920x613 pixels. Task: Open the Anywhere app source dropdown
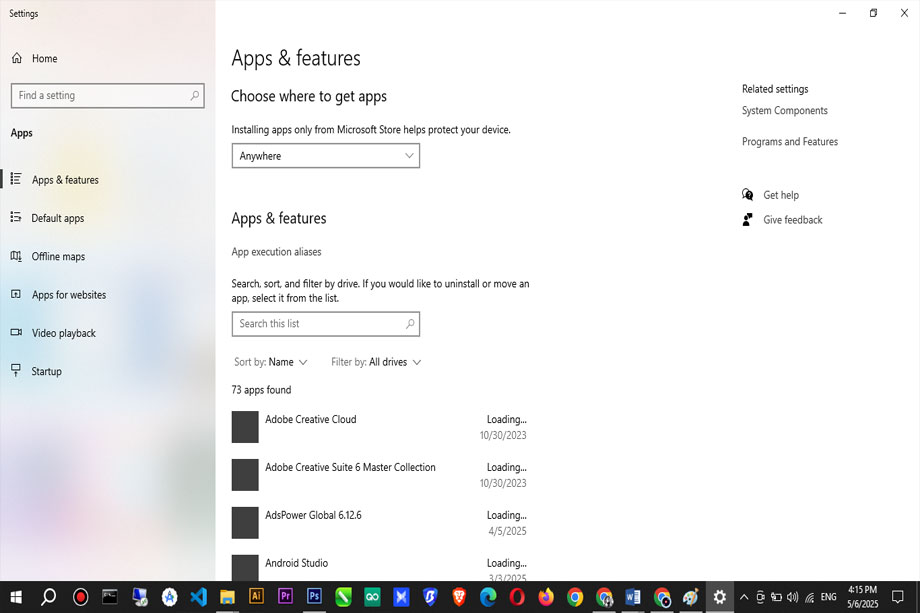pyautogui.click(x=326, y=156)
